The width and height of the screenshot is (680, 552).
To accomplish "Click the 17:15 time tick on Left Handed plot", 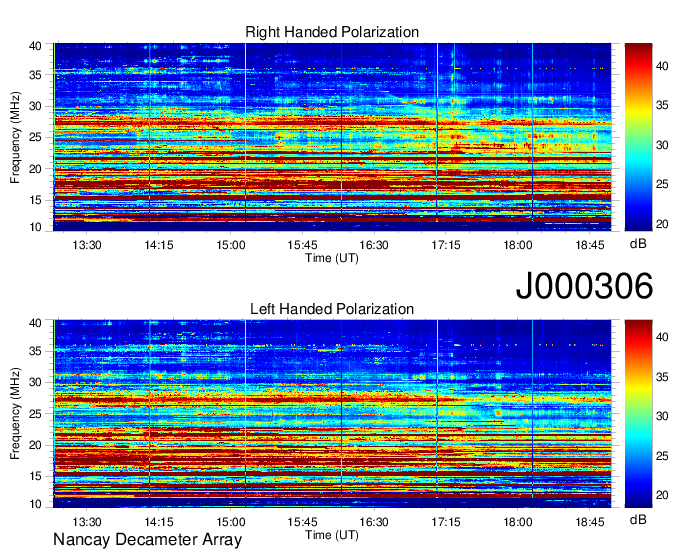I will (x=446, y=522).
